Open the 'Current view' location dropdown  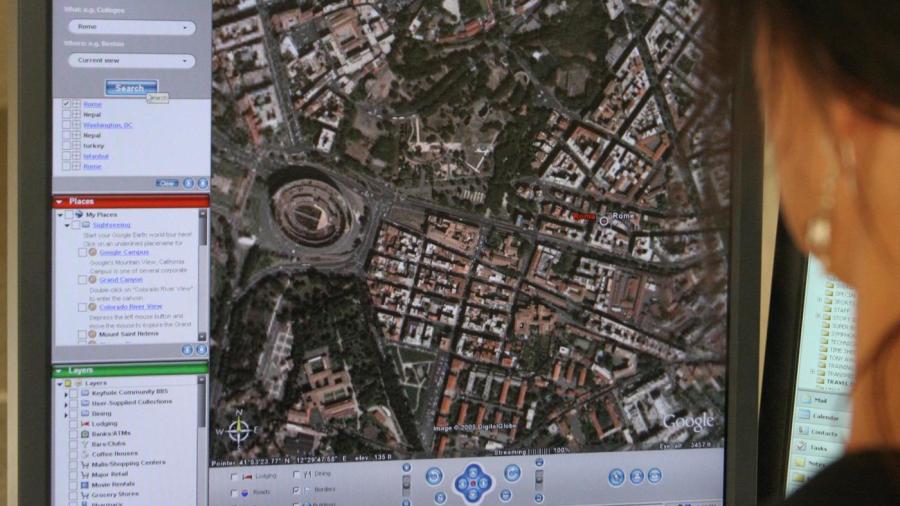[131, 60]
